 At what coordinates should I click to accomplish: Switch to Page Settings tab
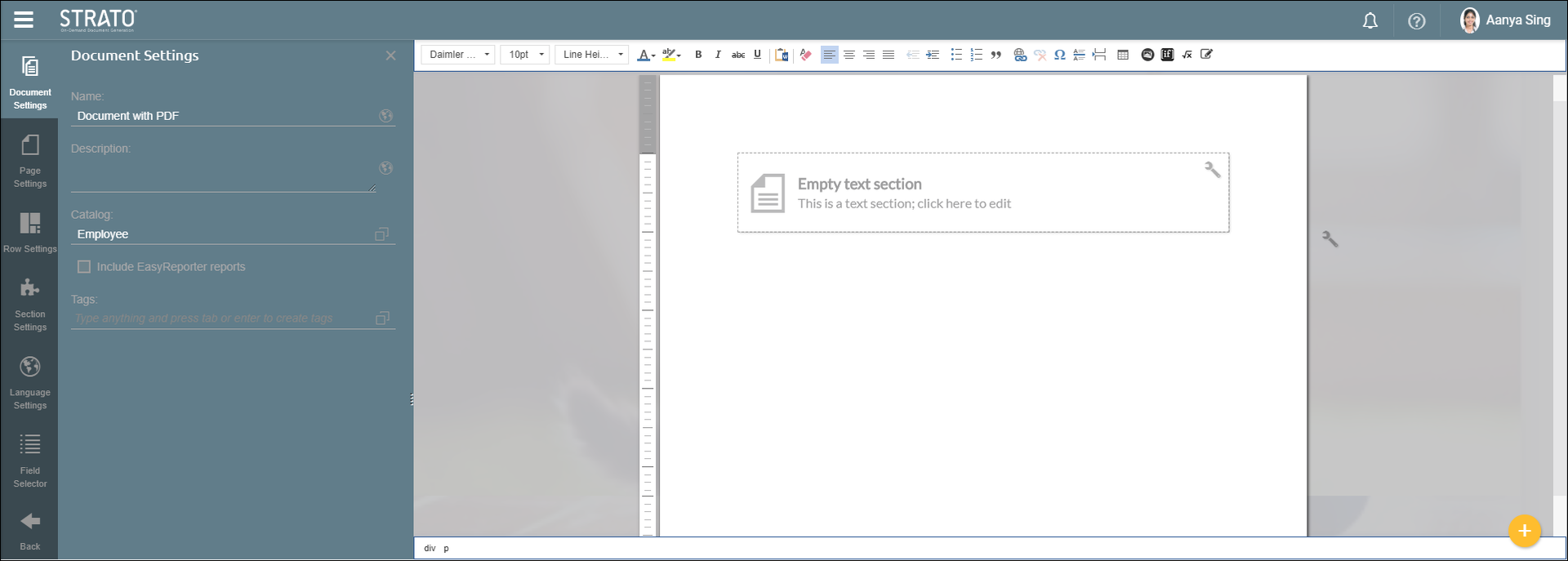point(30,161)
